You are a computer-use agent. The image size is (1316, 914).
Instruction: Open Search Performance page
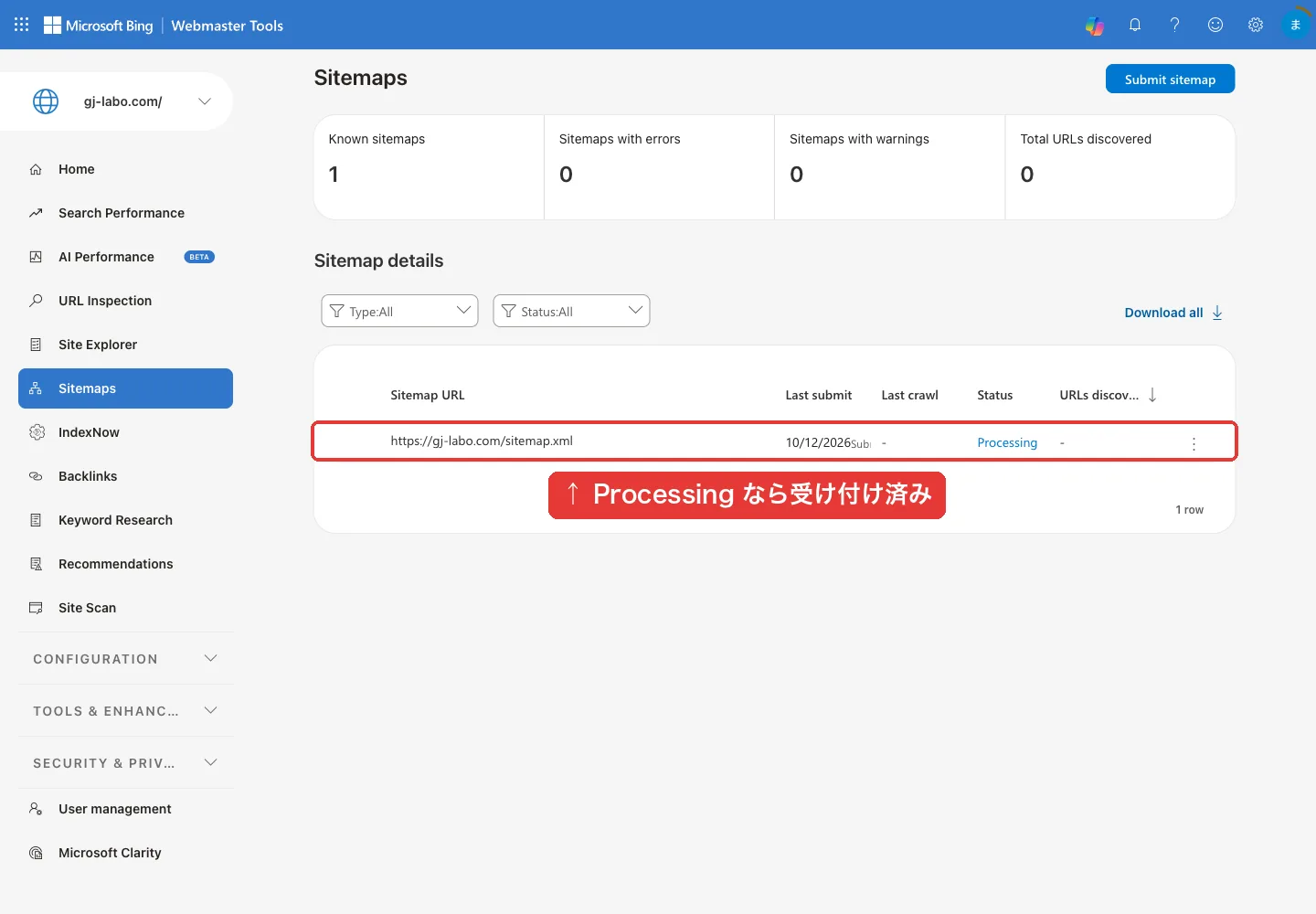coord(125,213)
